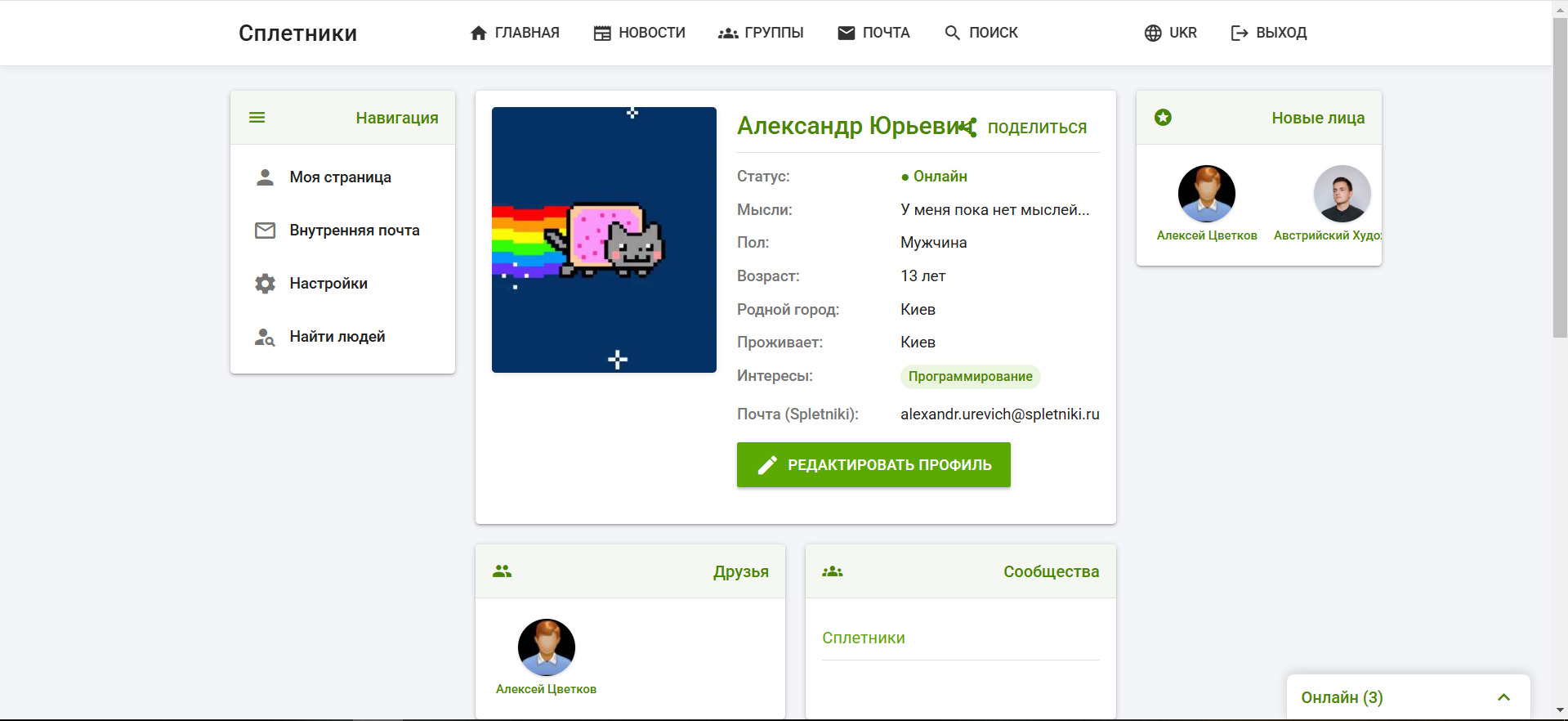Click the envelope icon beside ПОЧТА

(847, 33)
